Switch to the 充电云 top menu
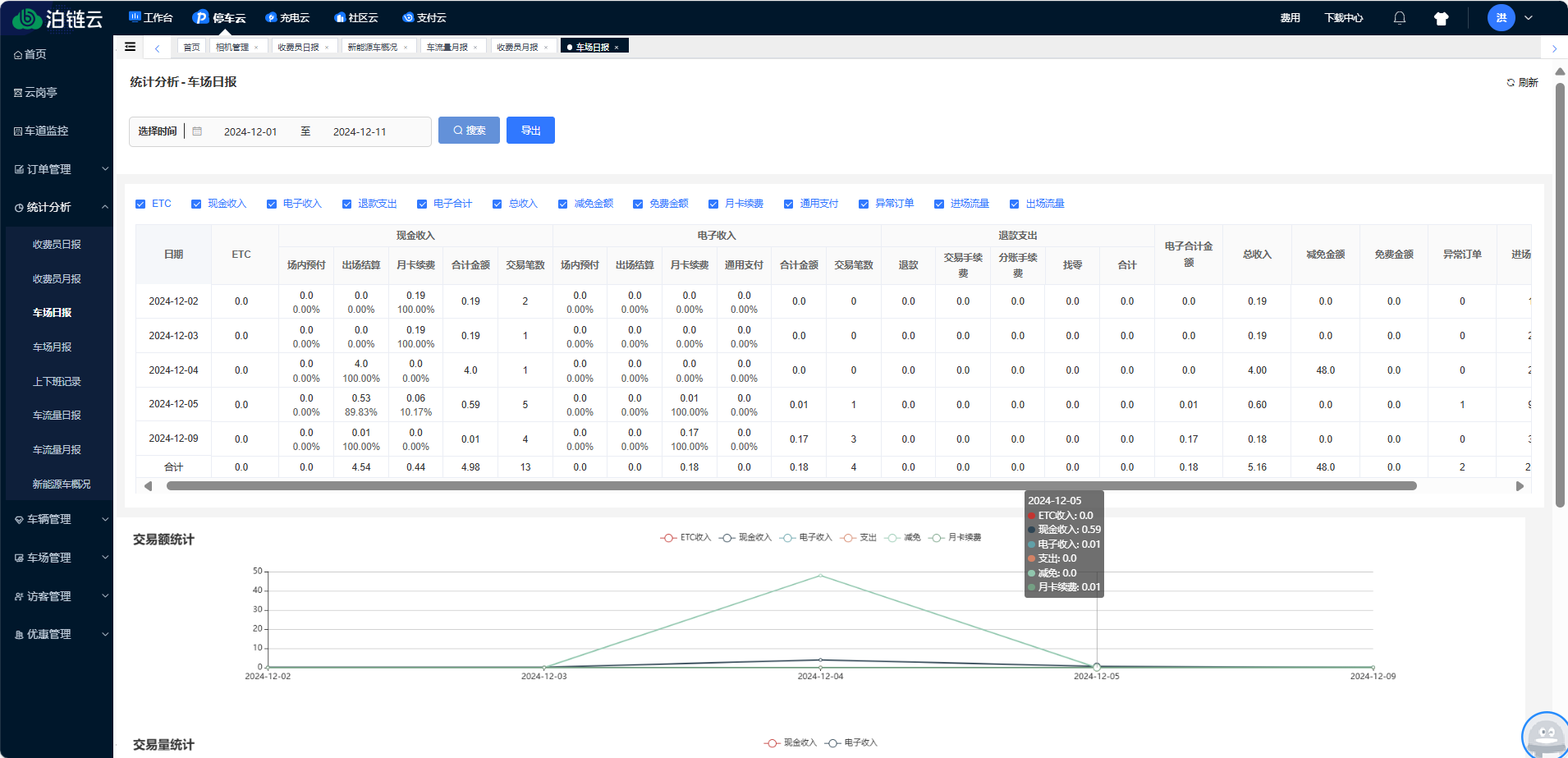This screenshot has width=1568, height=758. pyautogui.click(x=287, y=17)
